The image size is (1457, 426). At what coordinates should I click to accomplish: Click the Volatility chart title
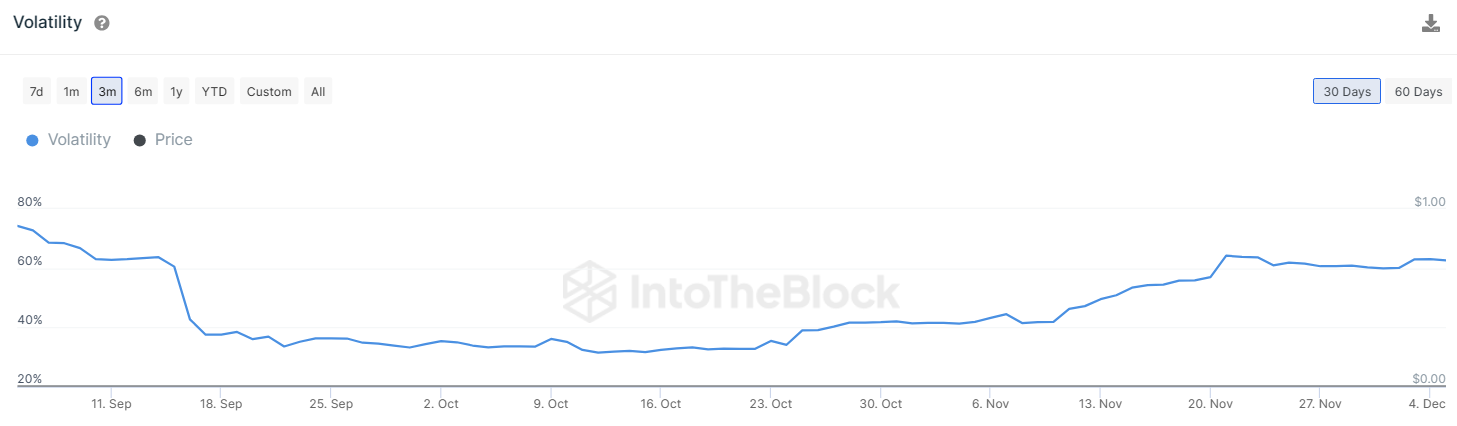[47, 23]
